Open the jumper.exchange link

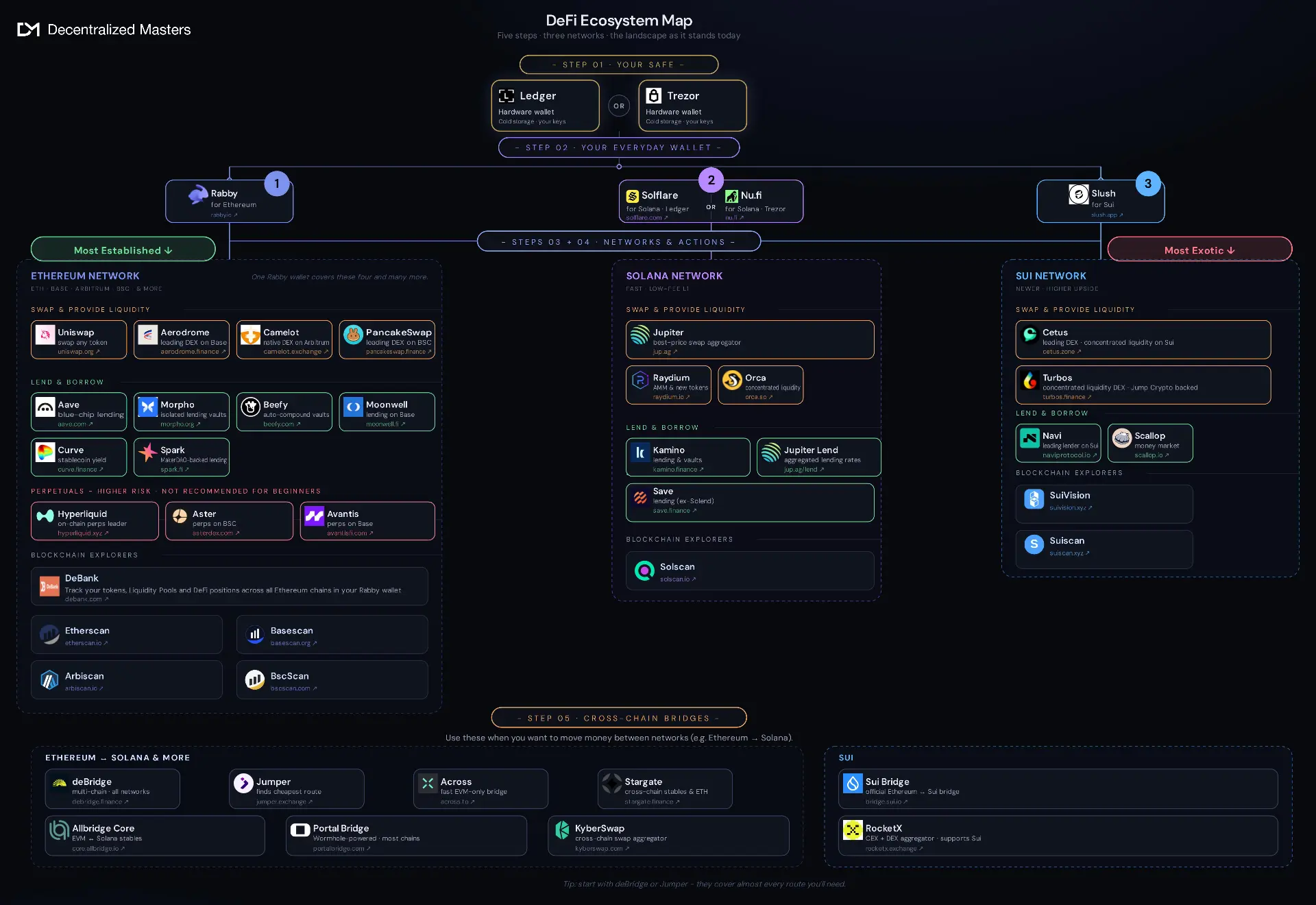[284, 801]
